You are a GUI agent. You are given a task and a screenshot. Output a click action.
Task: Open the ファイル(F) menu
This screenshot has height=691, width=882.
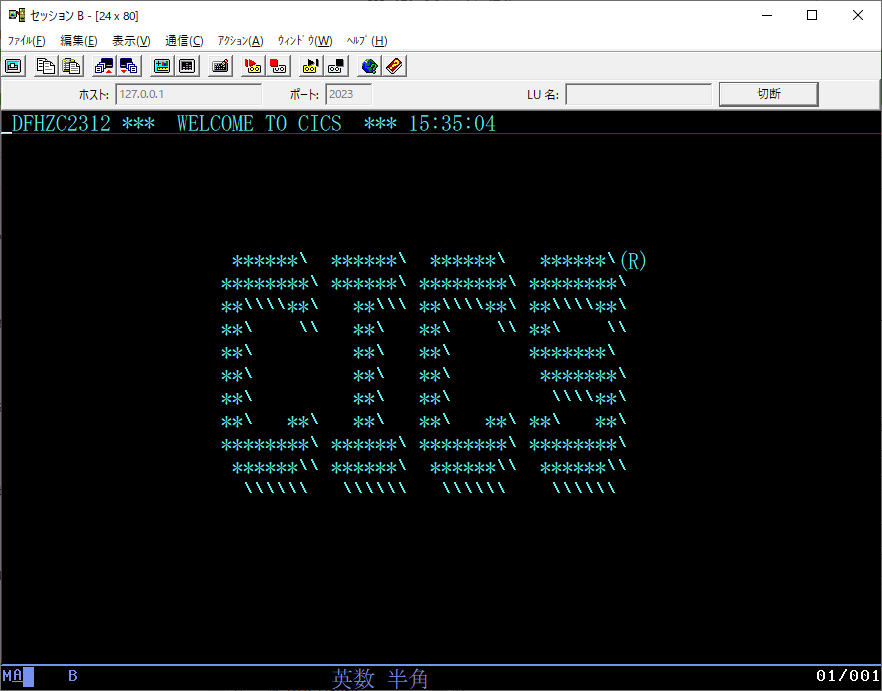26,41
